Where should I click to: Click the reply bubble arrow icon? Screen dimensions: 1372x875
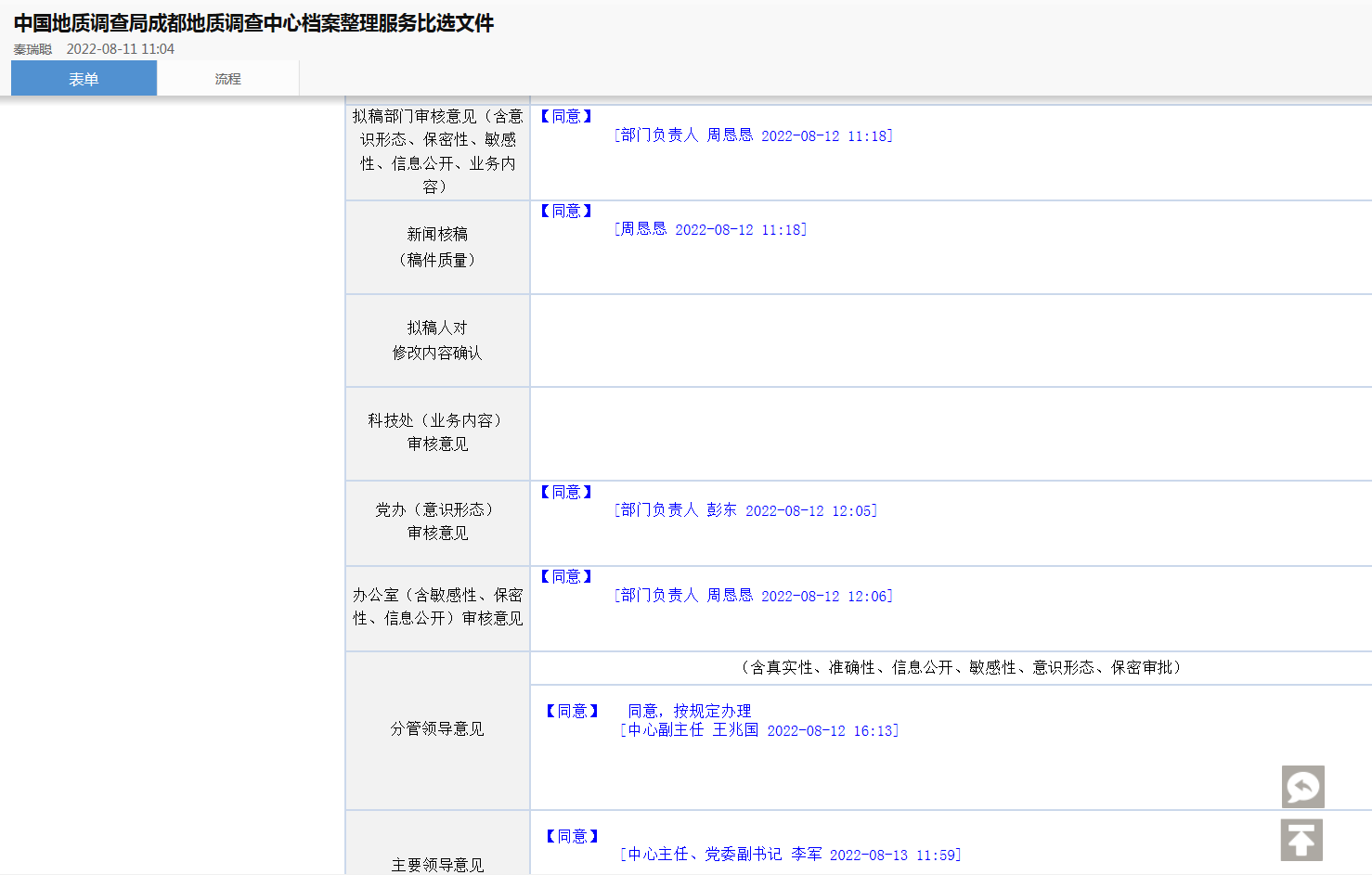1302,787
